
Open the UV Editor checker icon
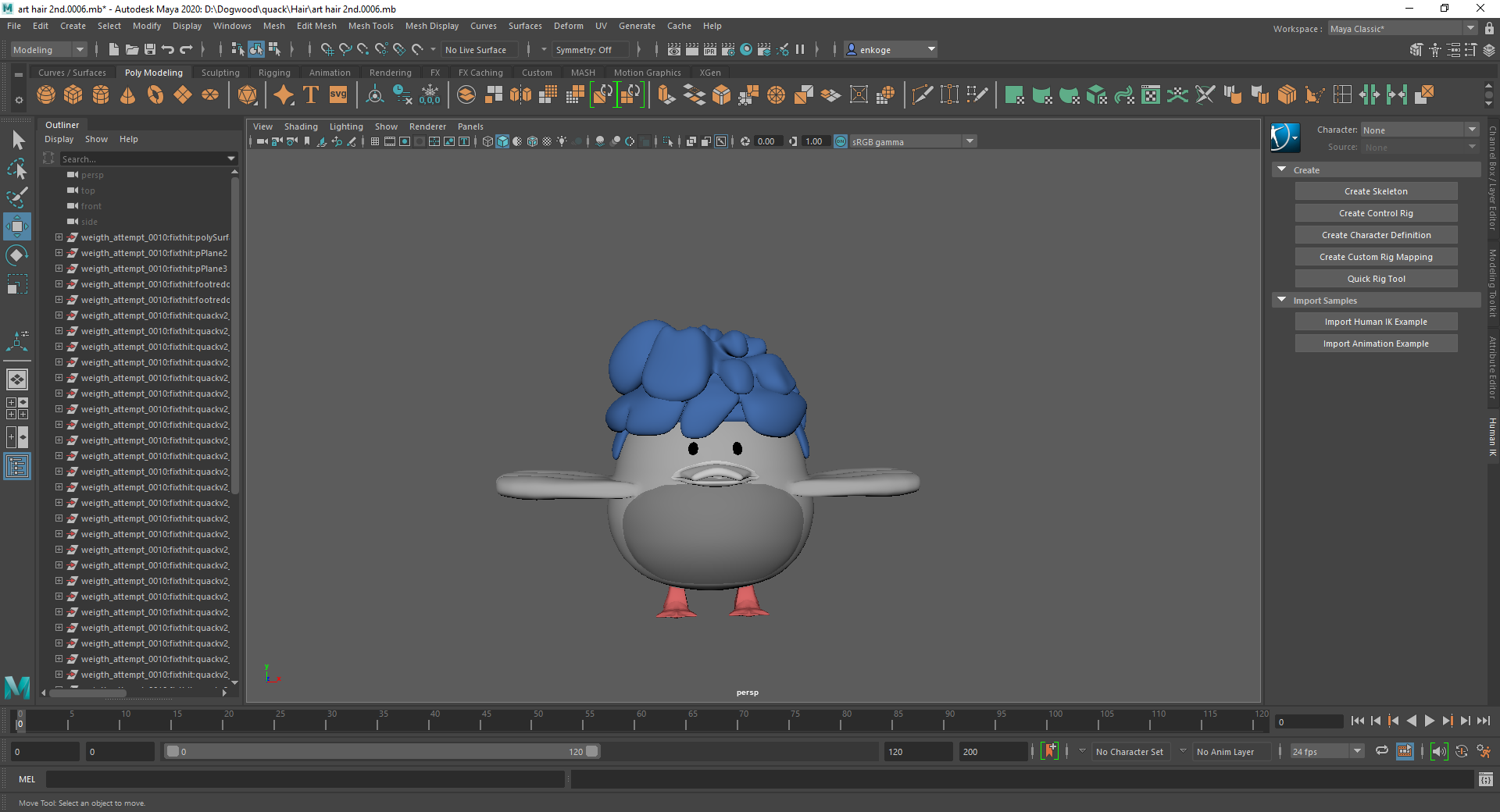pyautogui.click(x=1151, y=95)
